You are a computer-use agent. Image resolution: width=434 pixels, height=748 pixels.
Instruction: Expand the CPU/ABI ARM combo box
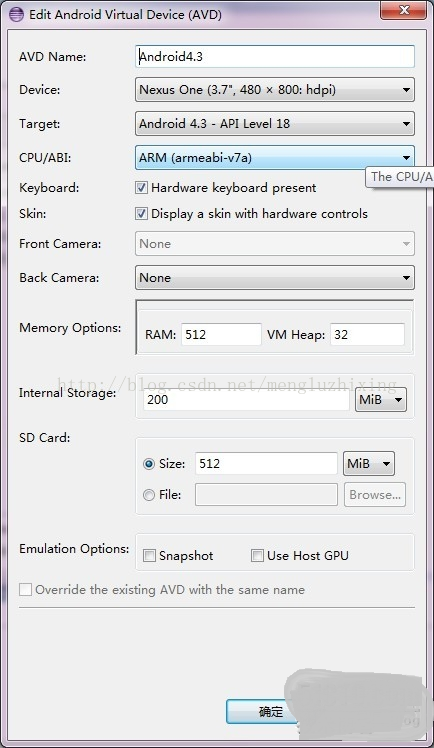coord(275,157)
